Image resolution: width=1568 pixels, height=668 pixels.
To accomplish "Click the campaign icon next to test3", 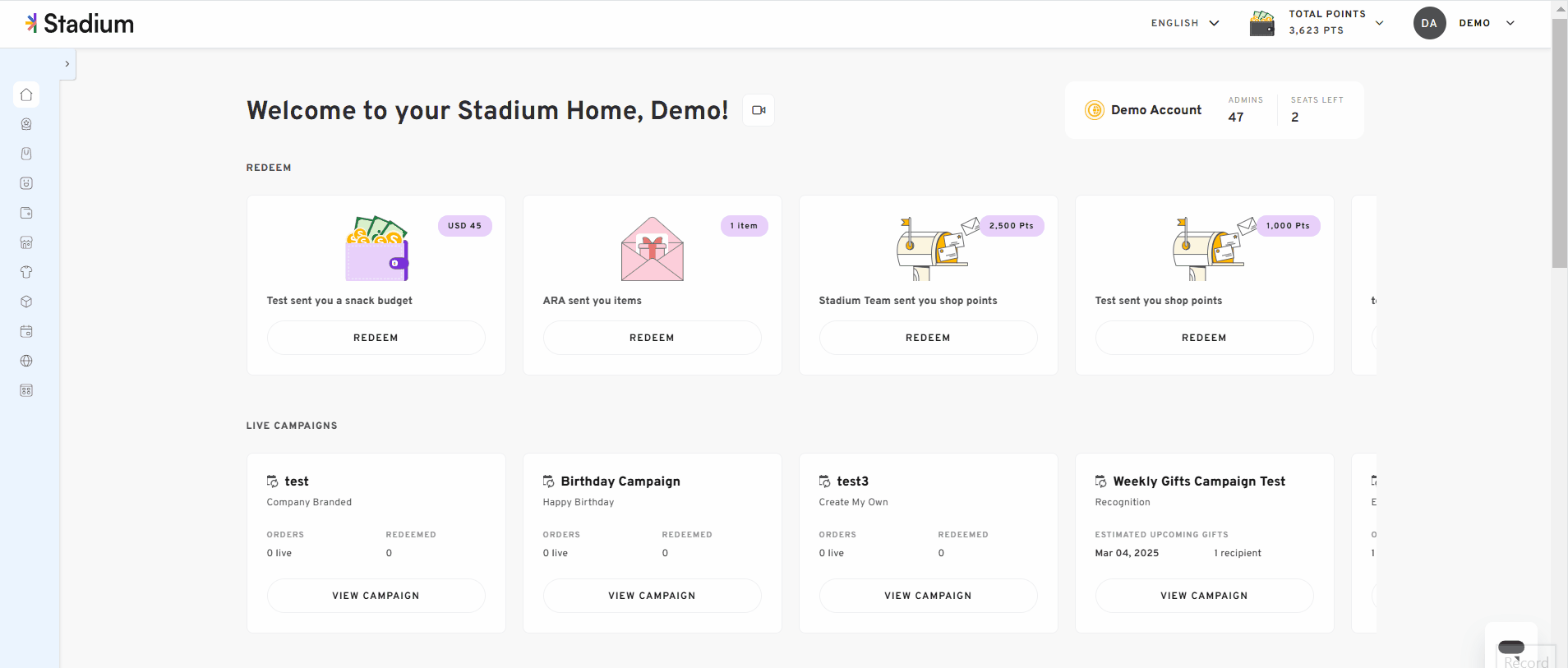I will pos(825,481).
